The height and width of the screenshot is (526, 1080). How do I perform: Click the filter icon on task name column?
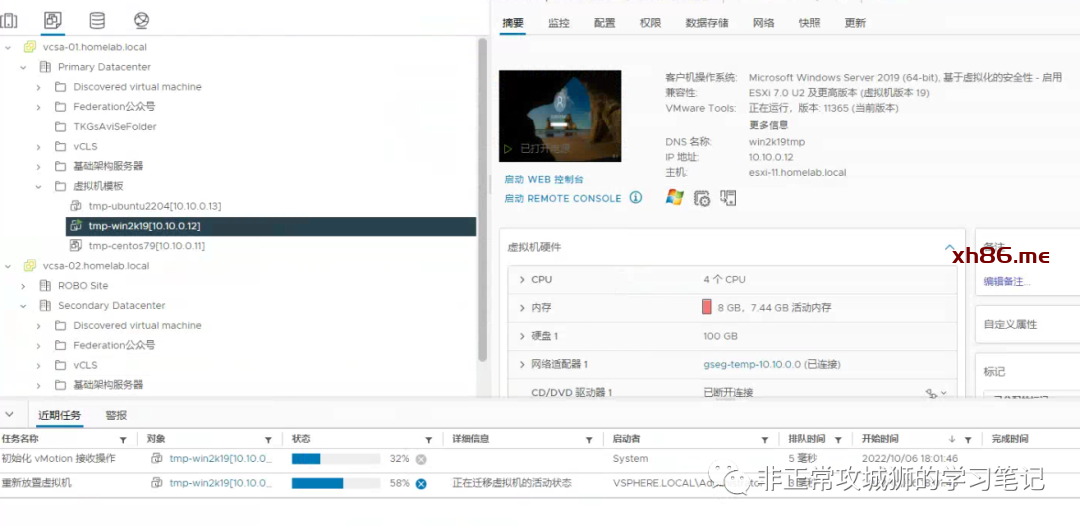pyautogui.click(x=123, y=439)
